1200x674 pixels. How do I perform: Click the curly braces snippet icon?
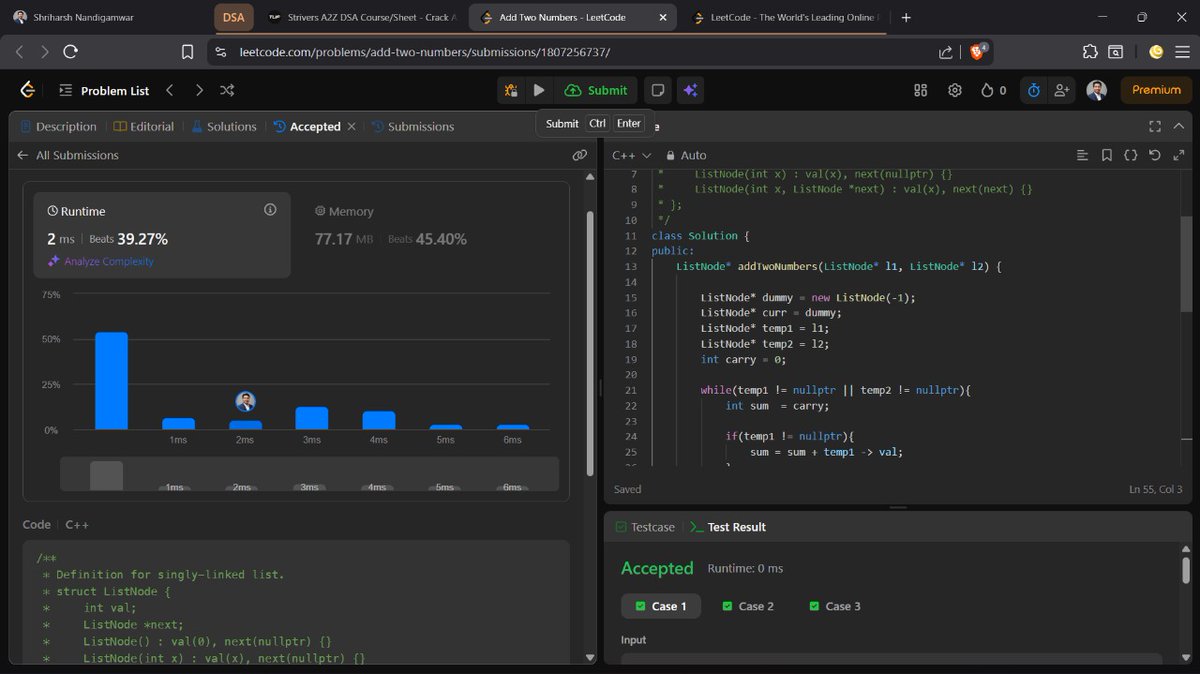[1130, 155]
